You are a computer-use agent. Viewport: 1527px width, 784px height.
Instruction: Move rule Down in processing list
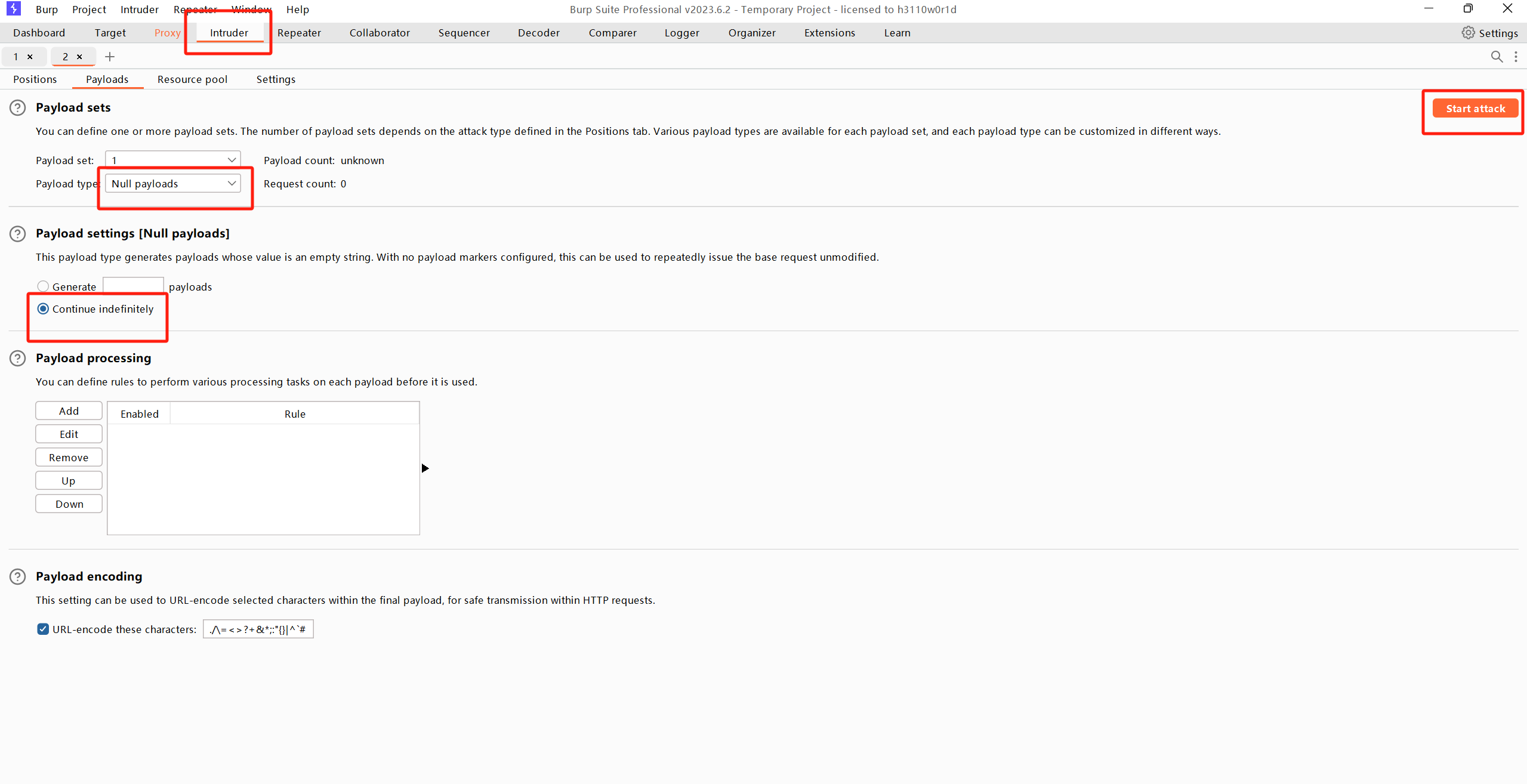pyautogui.click(x=69, y=504)
